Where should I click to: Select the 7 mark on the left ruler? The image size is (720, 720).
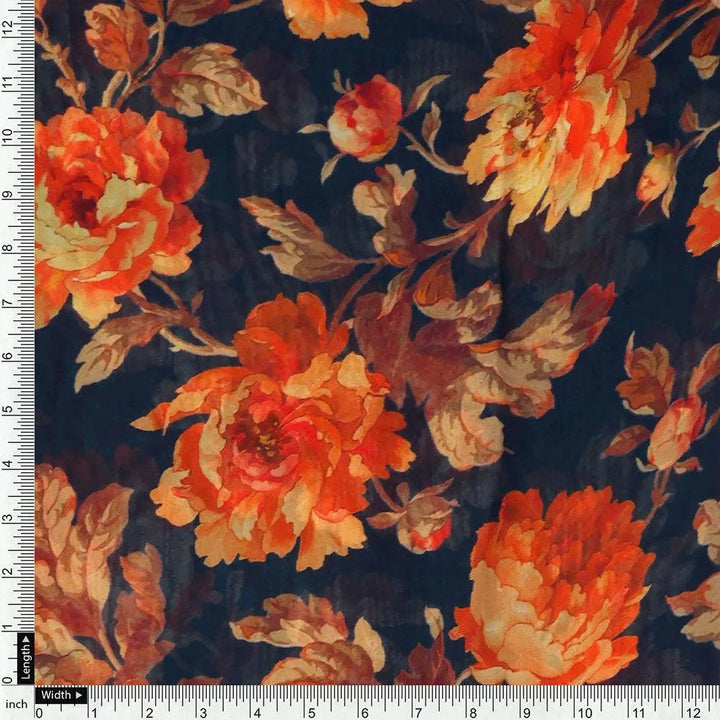(x=8, y=302)
